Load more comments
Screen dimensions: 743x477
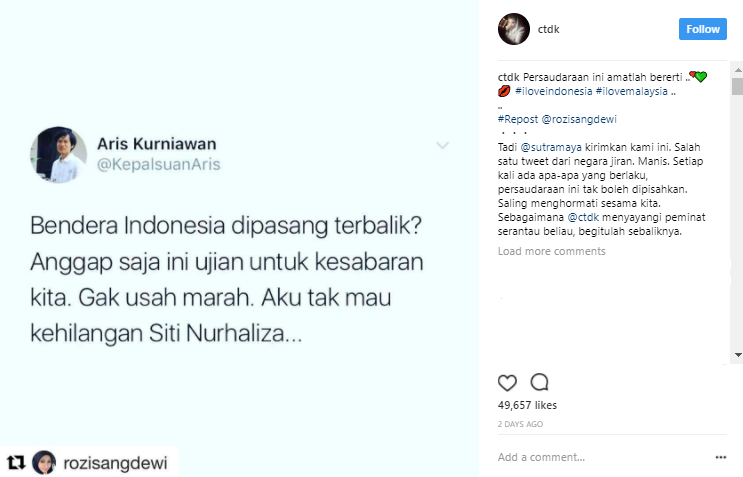(x=552, y=251)
